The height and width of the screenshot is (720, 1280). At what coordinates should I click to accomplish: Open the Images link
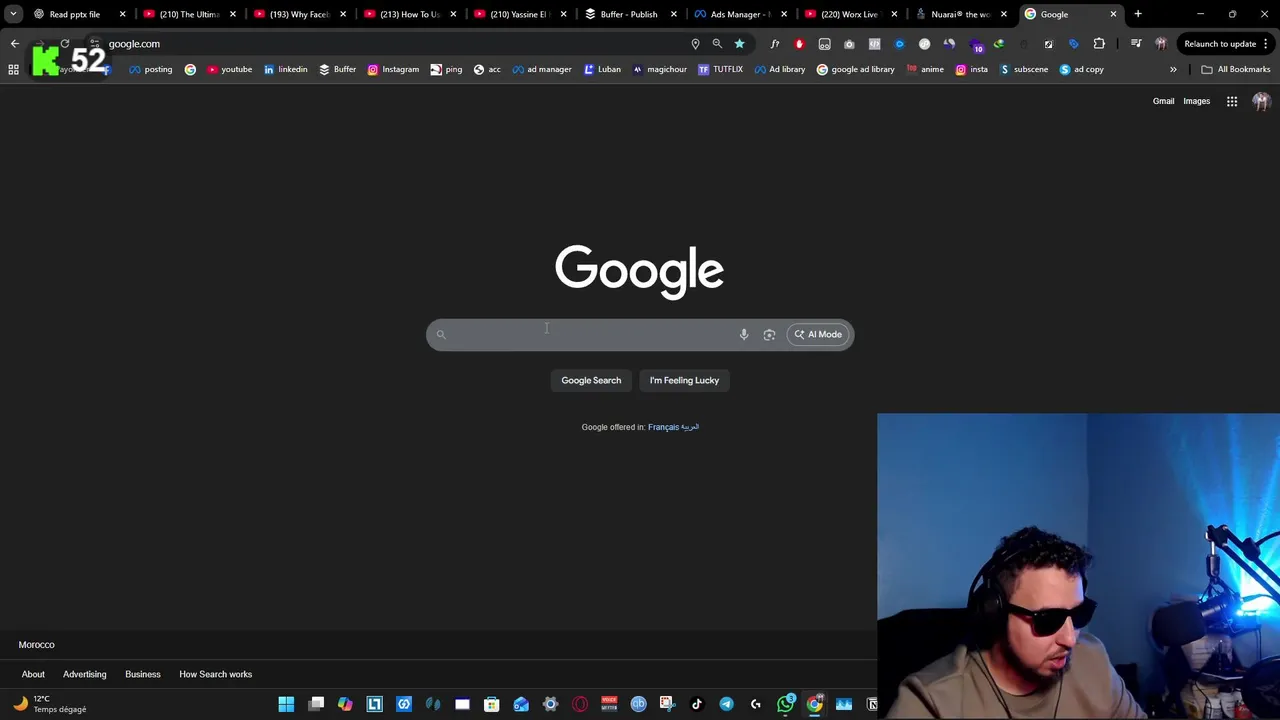point(1196,101)
